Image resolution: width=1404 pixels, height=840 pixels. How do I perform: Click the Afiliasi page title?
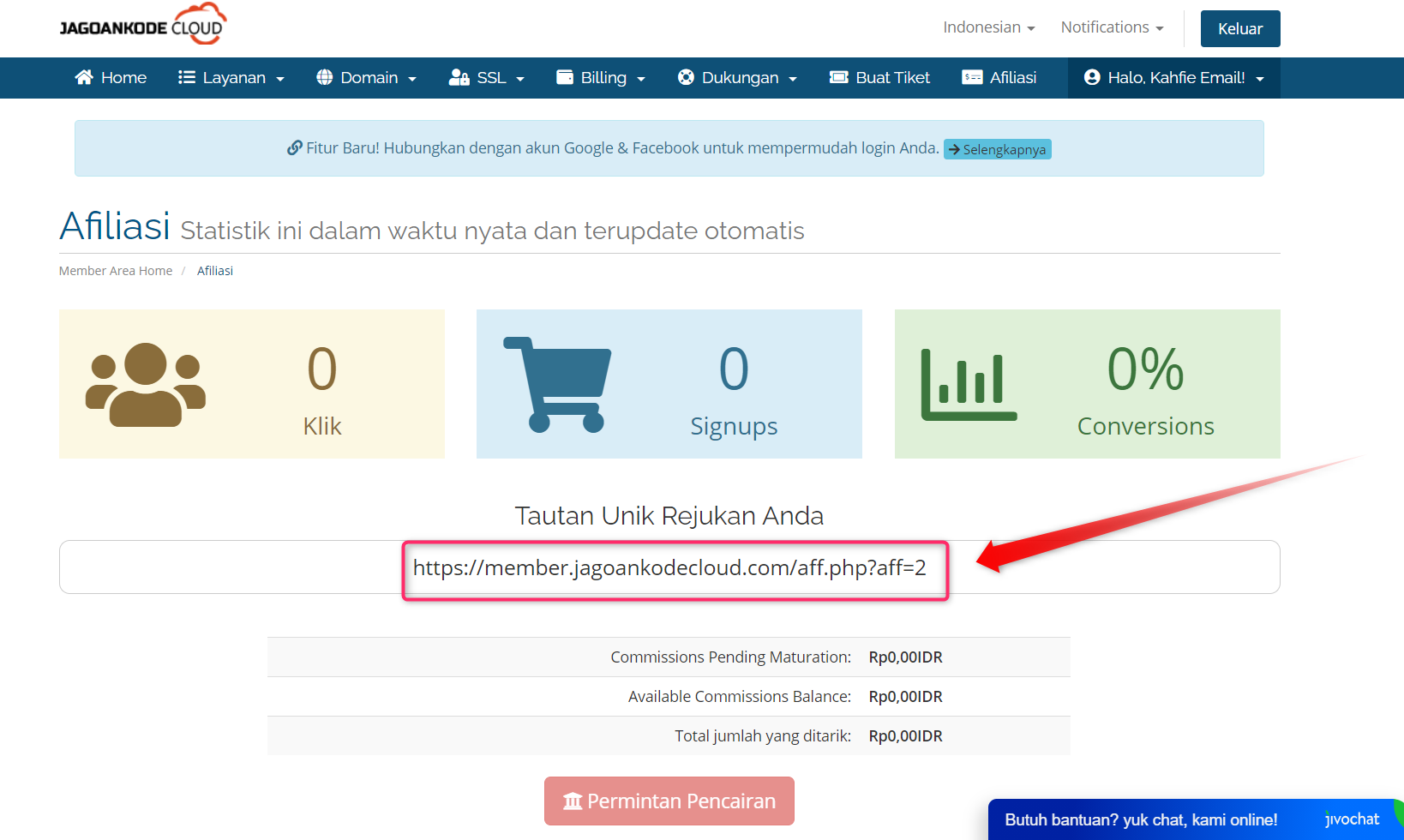pos(115,226)
